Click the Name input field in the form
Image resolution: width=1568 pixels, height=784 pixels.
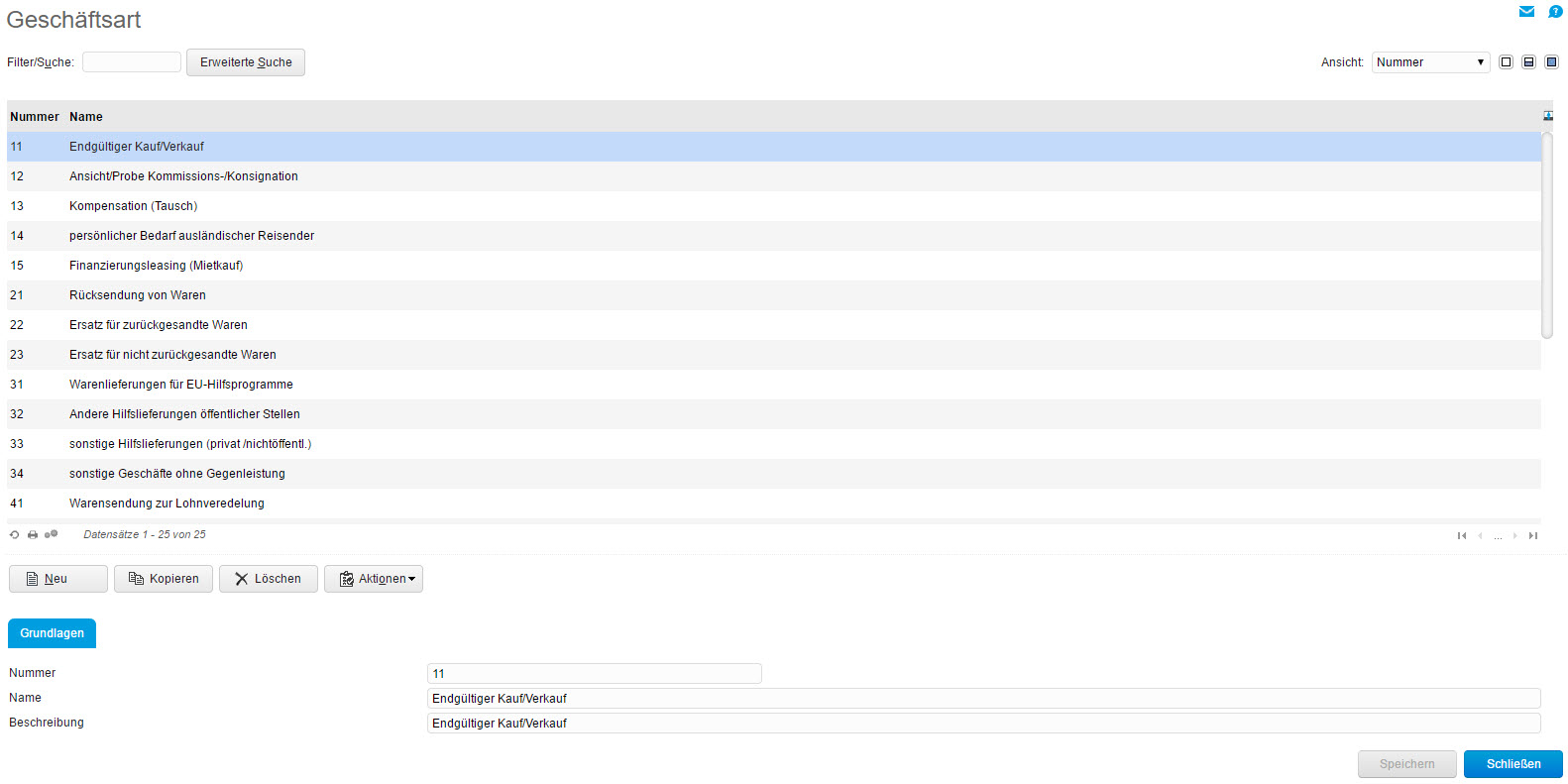point(984,699)
